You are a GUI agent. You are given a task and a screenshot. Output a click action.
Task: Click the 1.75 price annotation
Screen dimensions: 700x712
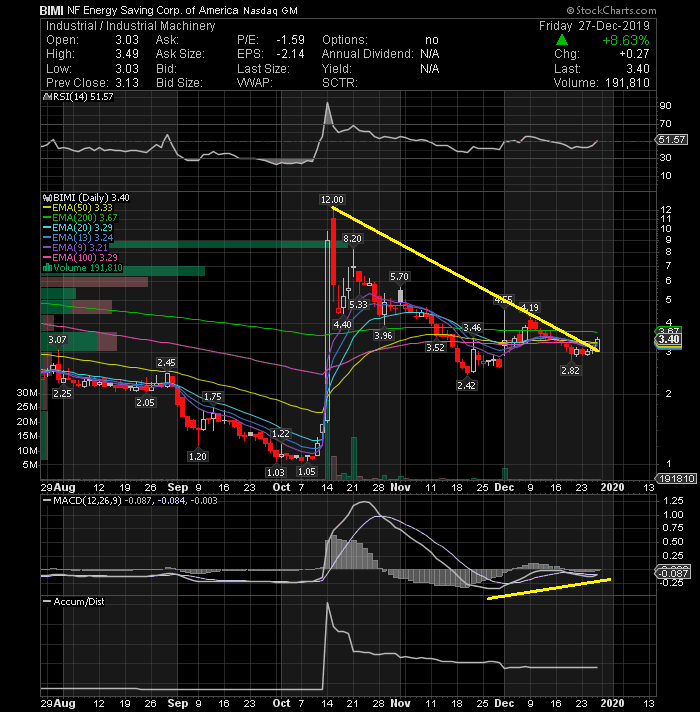(212, 397)
